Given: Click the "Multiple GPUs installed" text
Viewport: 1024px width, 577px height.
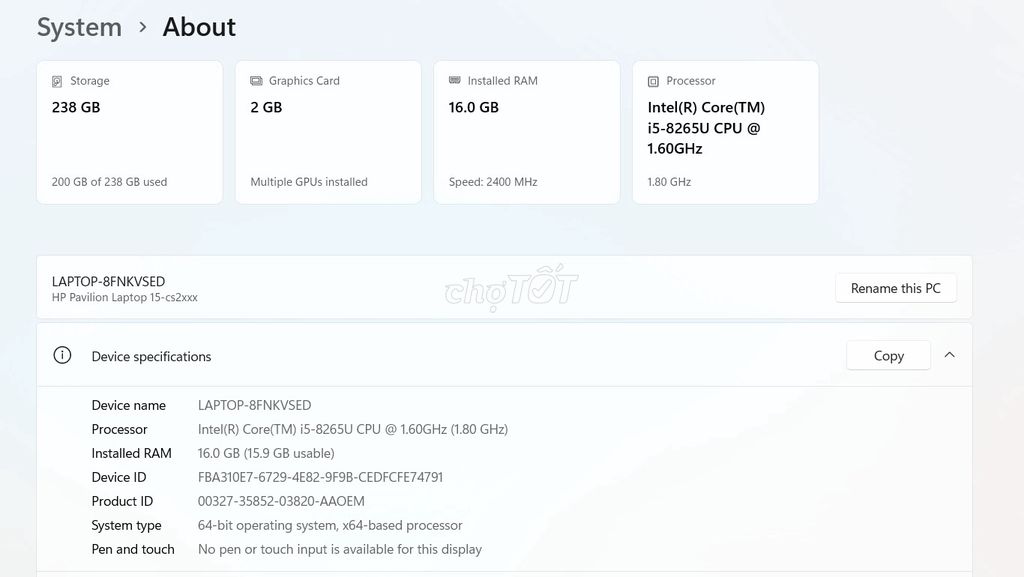Looking at the screenshot, I should [x=309, y=182].
